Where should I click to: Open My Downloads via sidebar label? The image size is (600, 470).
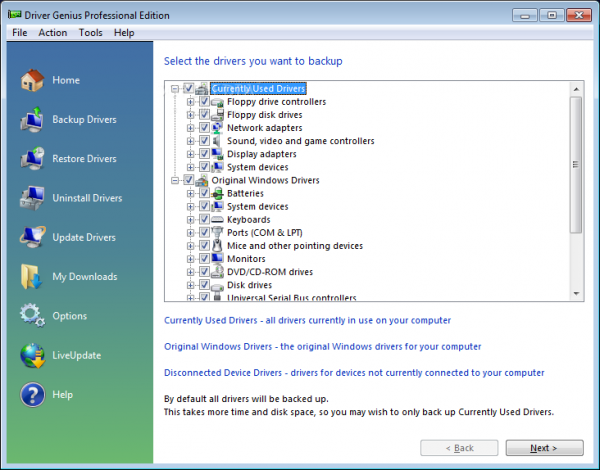(85, 276)
